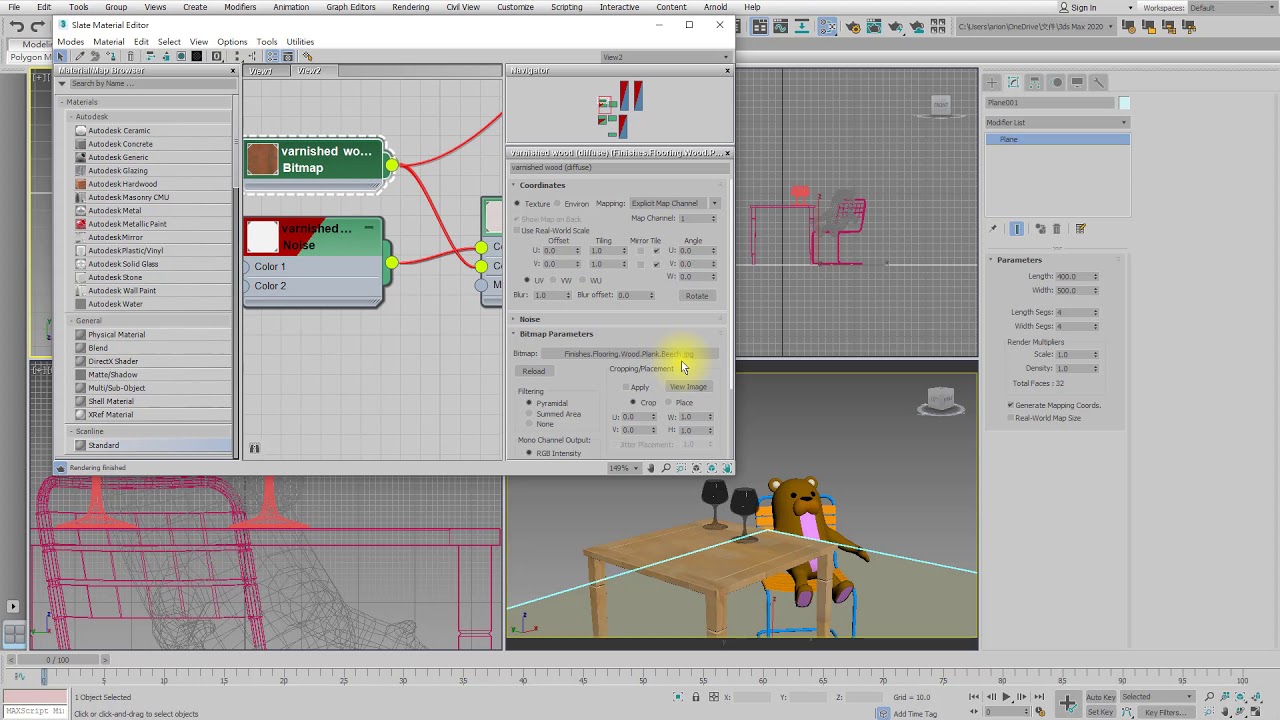Image resolution: width=1280 pixels, height=720 pixels.
Task: Click the Render Setup teapot icon
Action: pos(853,27)
